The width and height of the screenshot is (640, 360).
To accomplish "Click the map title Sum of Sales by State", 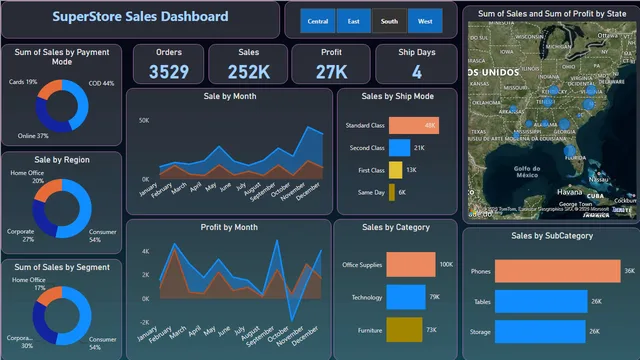I will 552,14.
